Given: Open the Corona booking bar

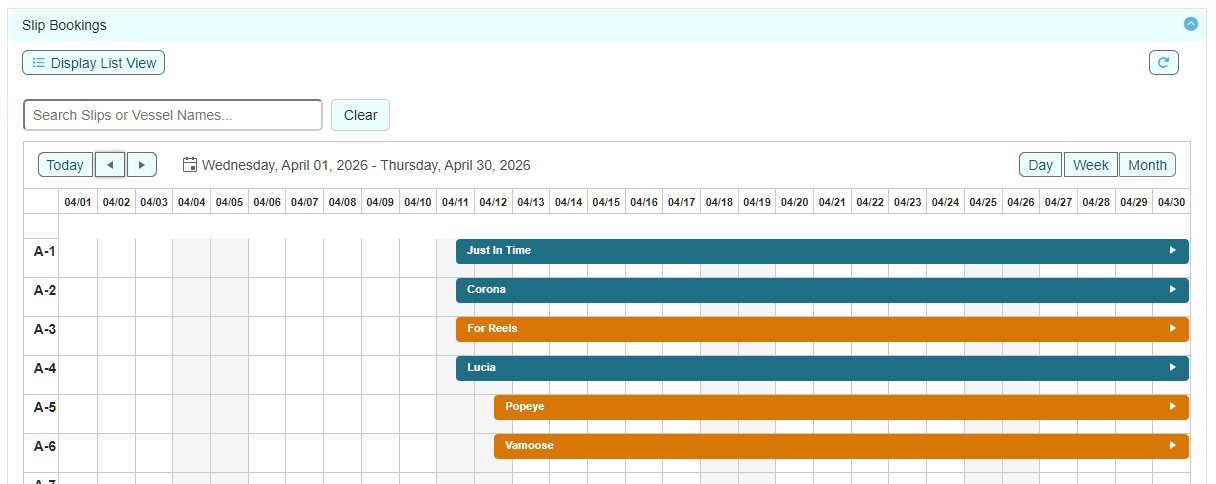Looking at the screenshot, I should [822, 290].
